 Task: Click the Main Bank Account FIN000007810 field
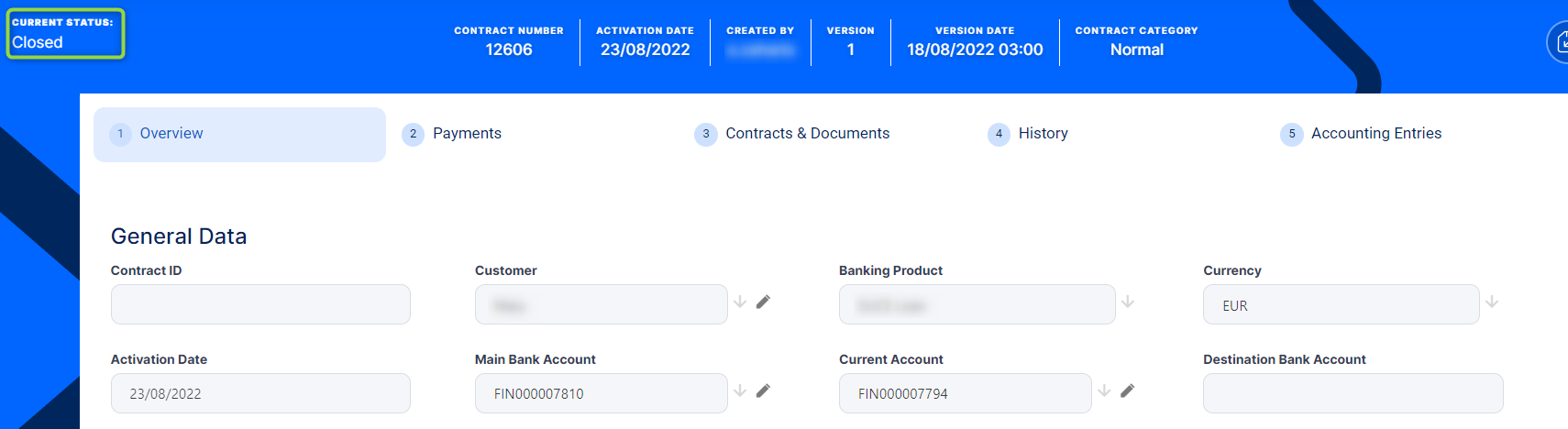point(601,393)
